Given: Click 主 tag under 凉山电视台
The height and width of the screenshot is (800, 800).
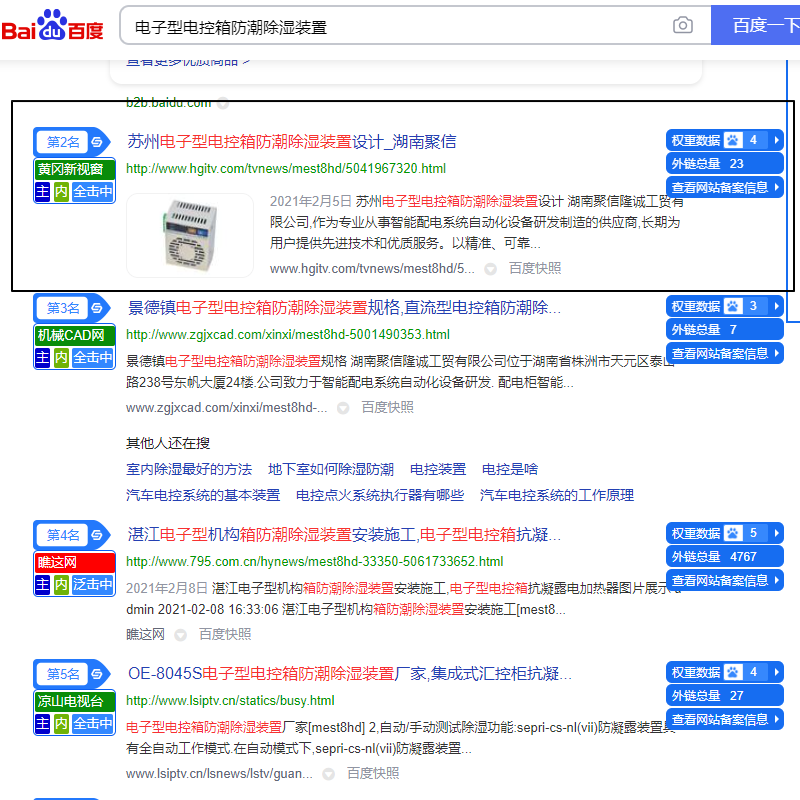Looking at the screenshot, I should [x=42, y=723].
